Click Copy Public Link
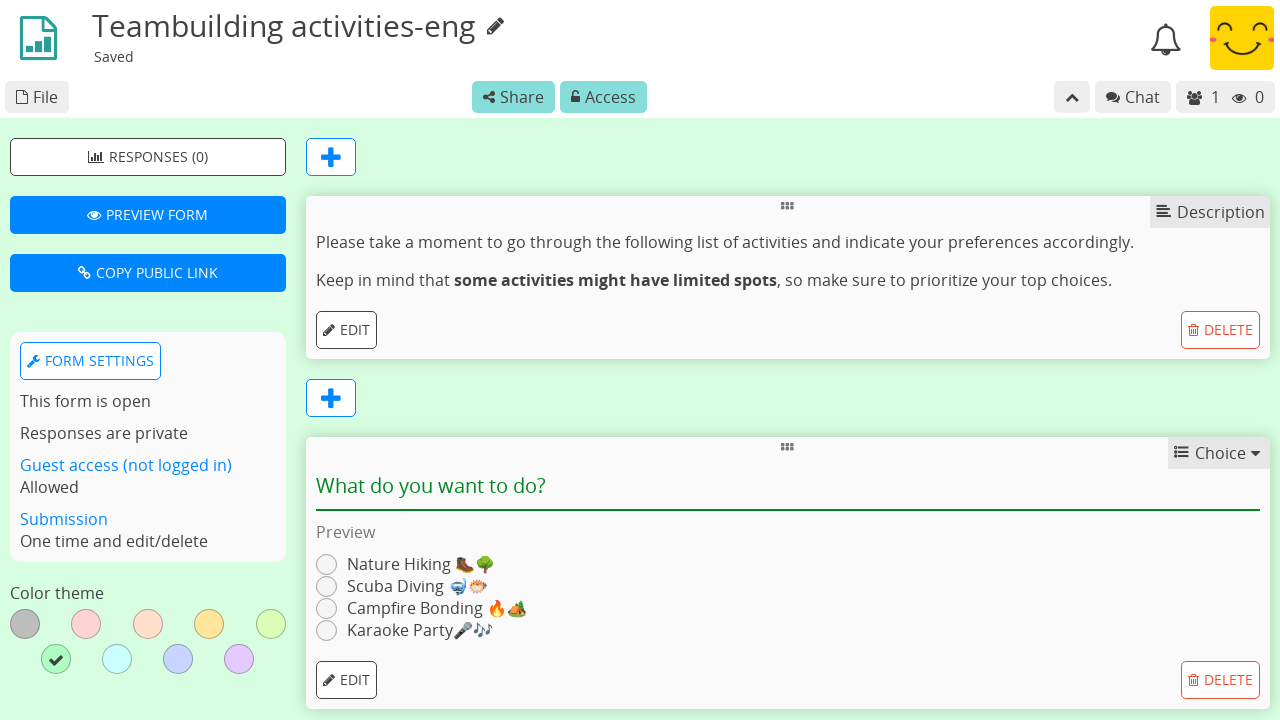This screenshot has width=1280, height=720. click(147, 272)
